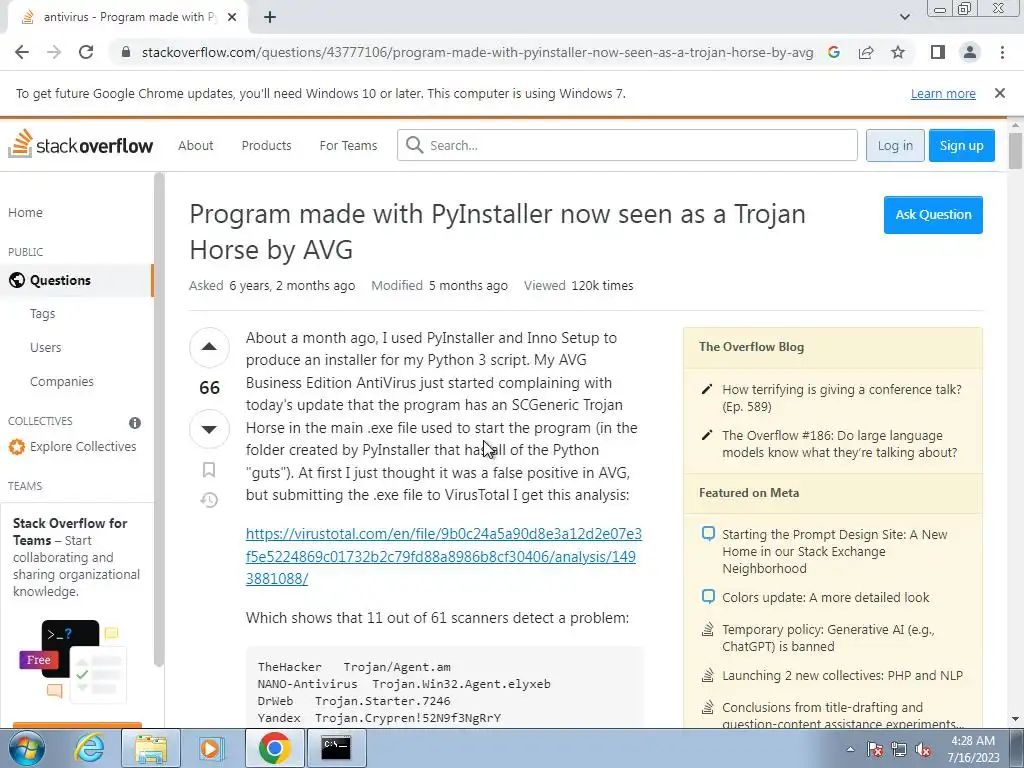Upvote the question
The width and height of the screenshot is (1024, 768).
[209, 347]
